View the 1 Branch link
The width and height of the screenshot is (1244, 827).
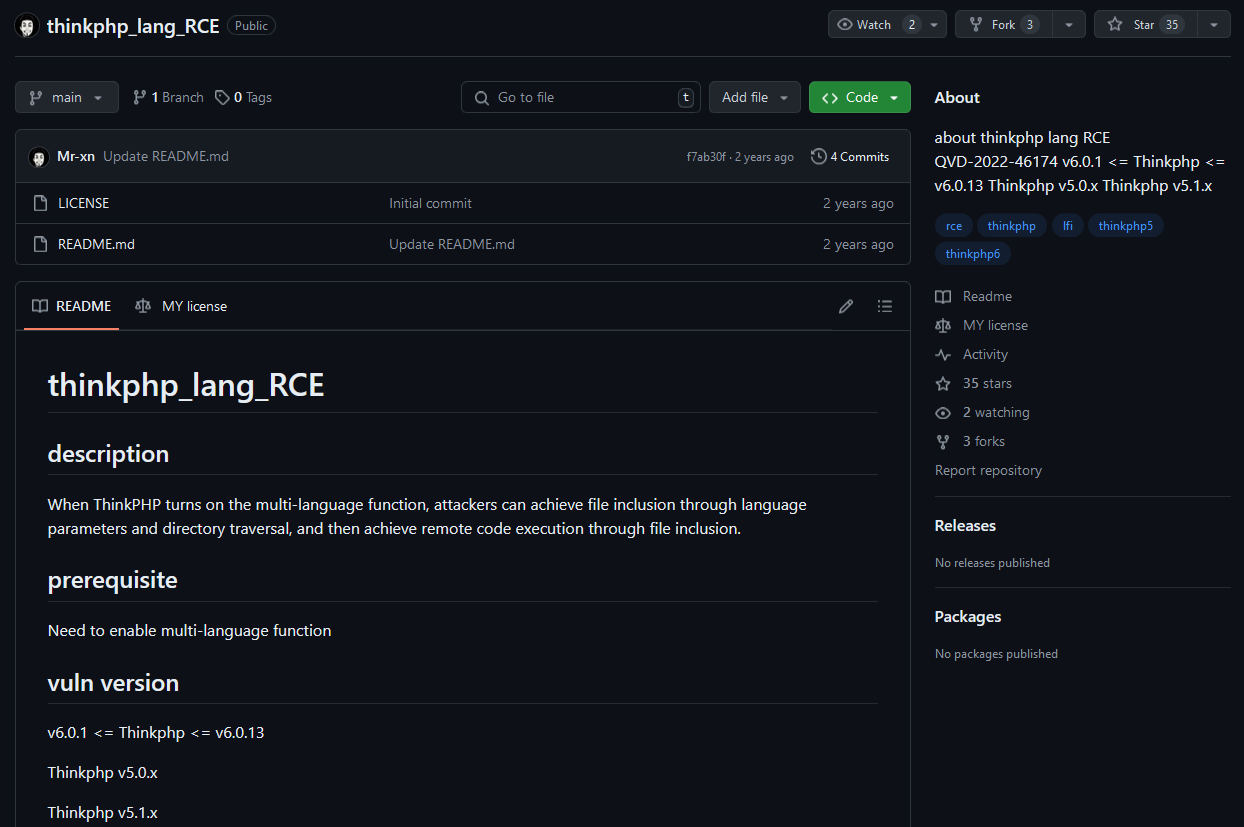coord(168,97)
